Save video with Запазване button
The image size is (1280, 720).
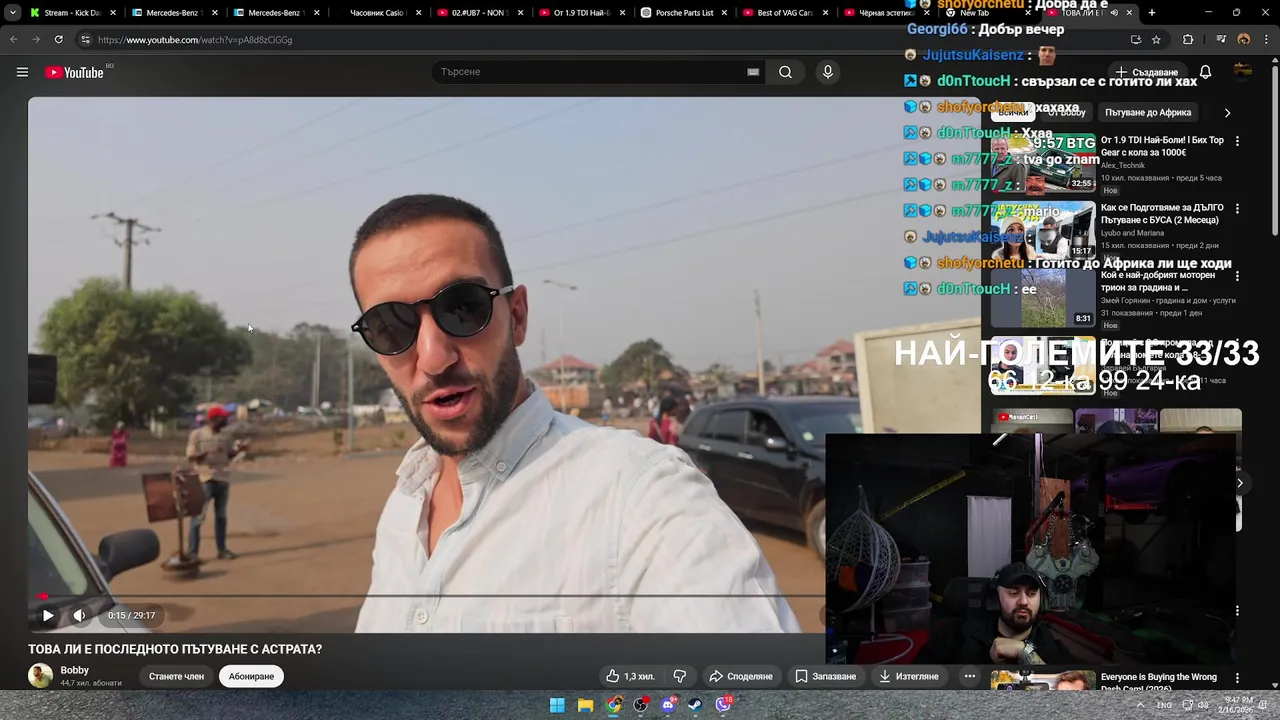tap(826, 676)
